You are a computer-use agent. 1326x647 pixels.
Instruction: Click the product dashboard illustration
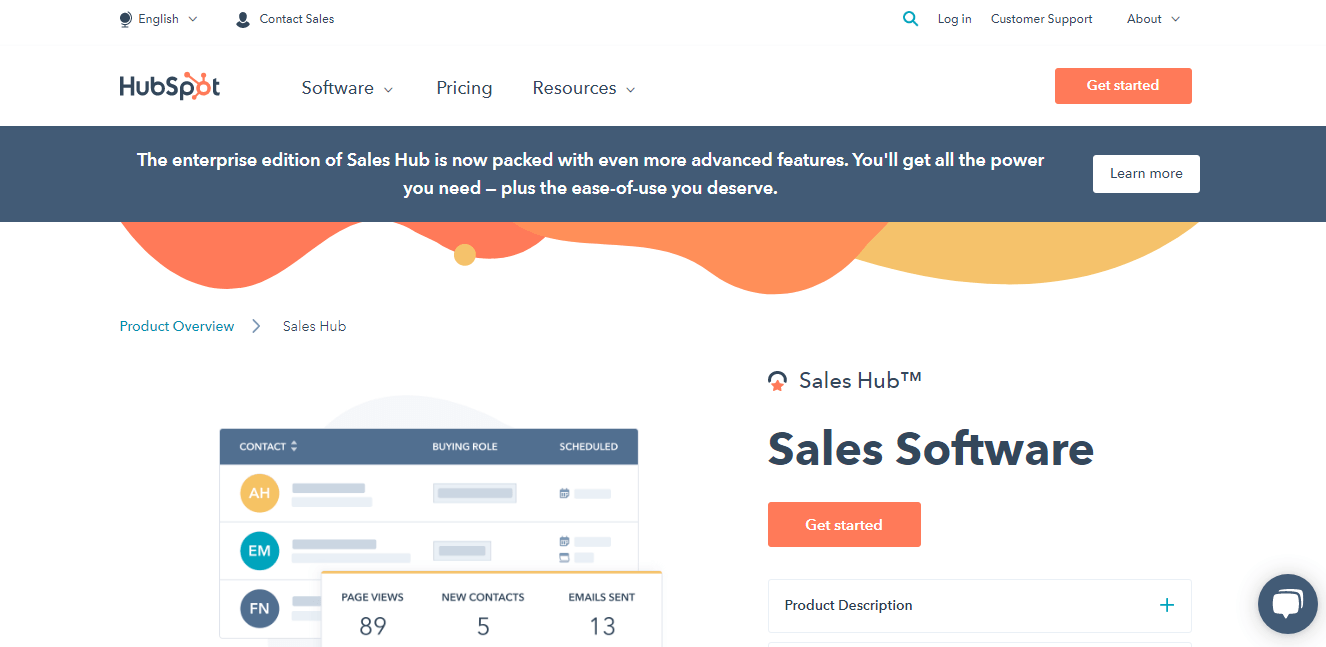point(440,520)
